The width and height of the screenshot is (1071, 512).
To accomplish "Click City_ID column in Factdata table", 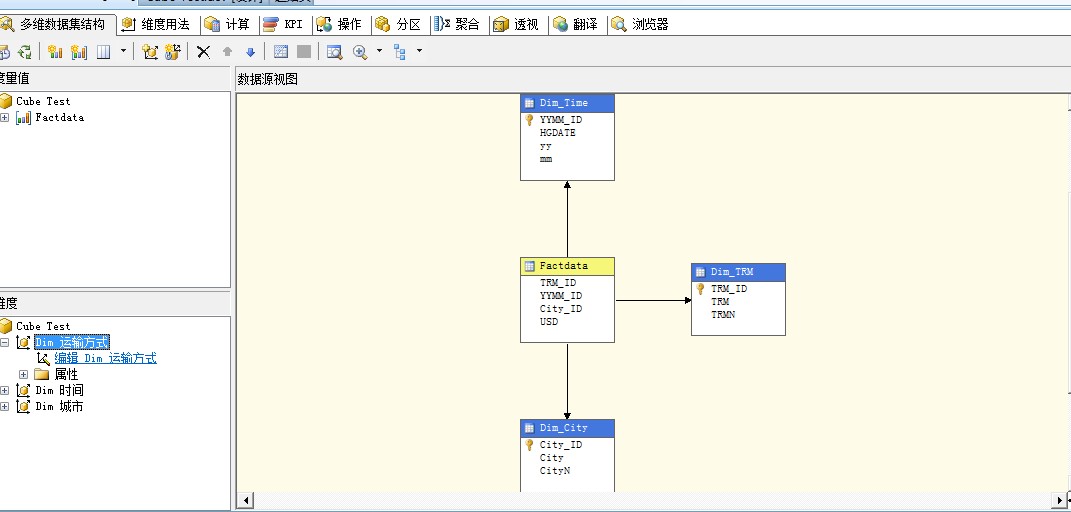I will coord(561,309).
